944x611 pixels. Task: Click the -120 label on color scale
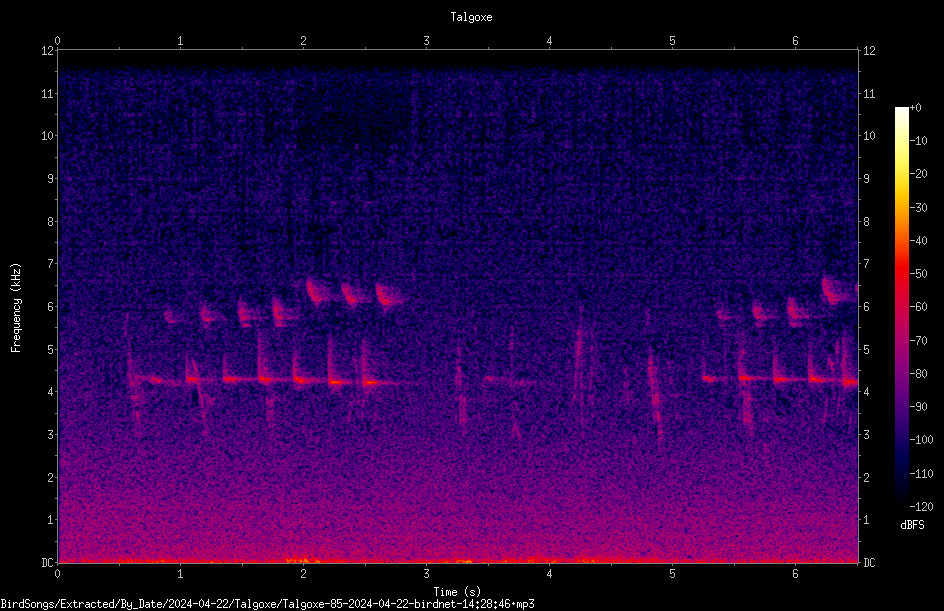(x=921, y=507)
